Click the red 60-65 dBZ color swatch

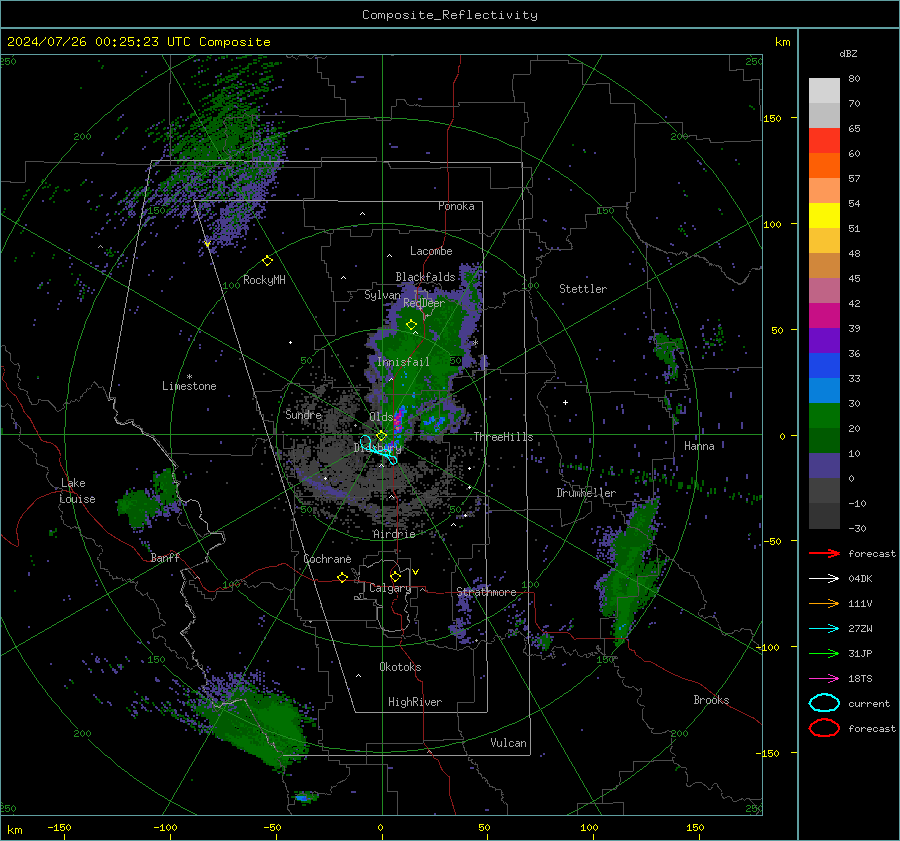(x=824, y=141)
